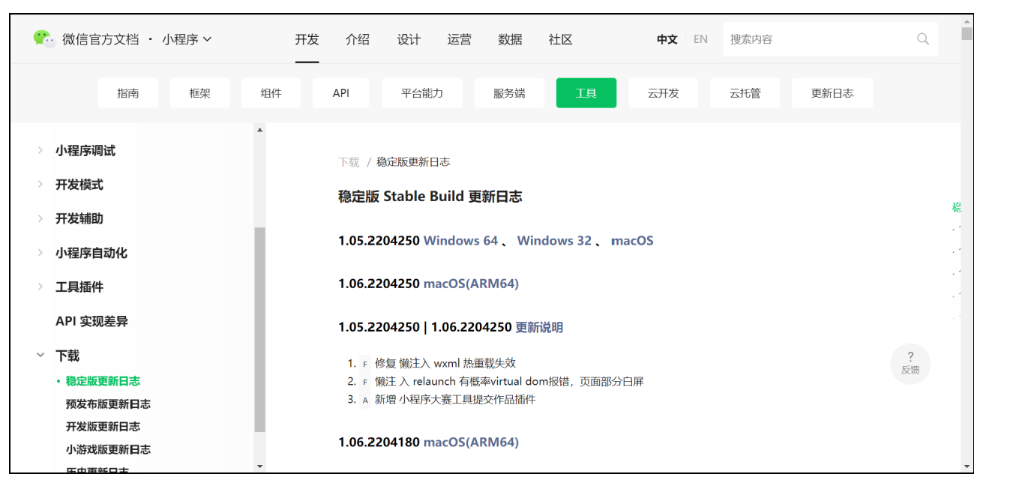Download the Windows 64 build link
This screenshot has width=1009, height=487.
click(461, 241)
